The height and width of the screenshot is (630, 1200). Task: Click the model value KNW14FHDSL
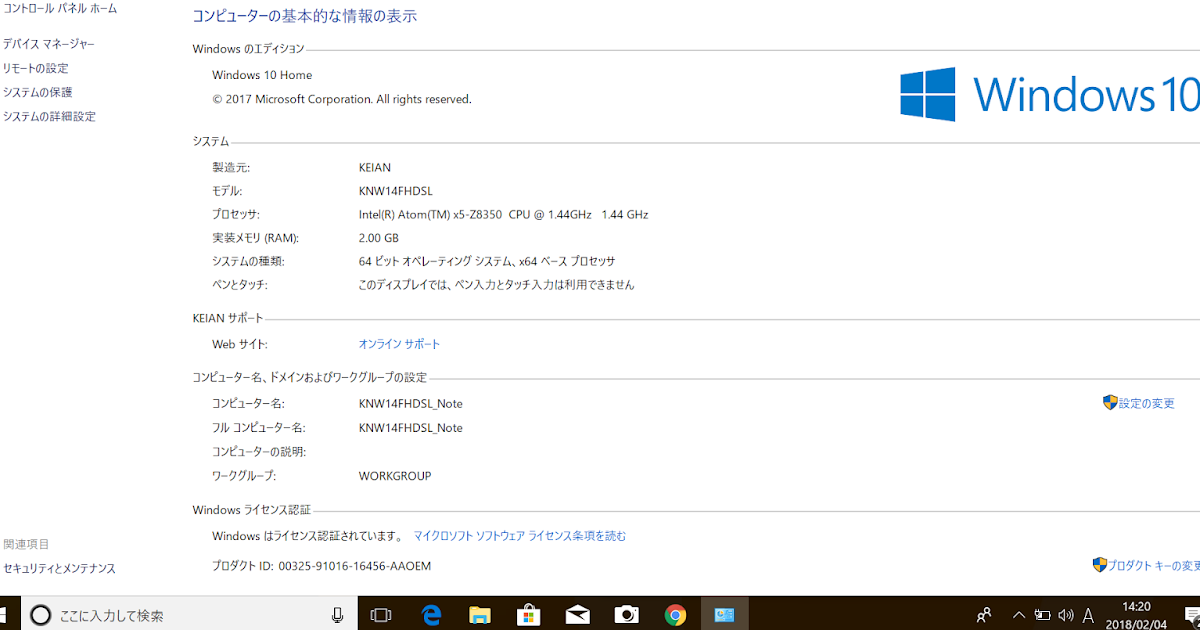click(x=395, y=191)
